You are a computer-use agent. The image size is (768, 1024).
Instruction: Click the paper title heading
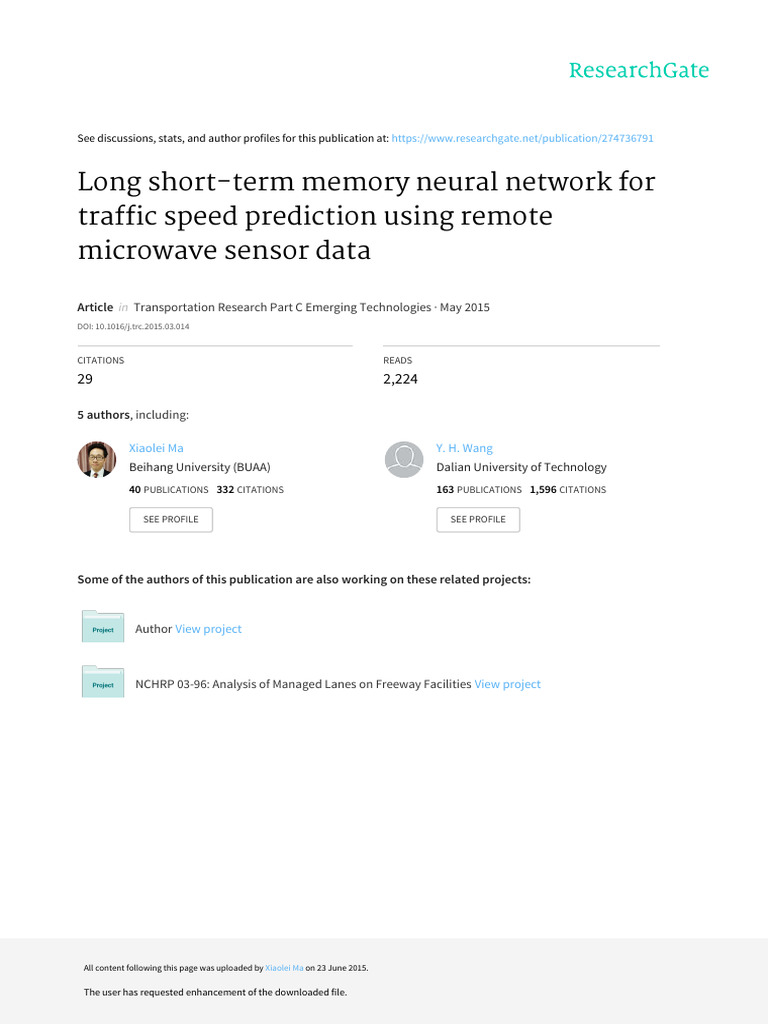tap(366, 216)
